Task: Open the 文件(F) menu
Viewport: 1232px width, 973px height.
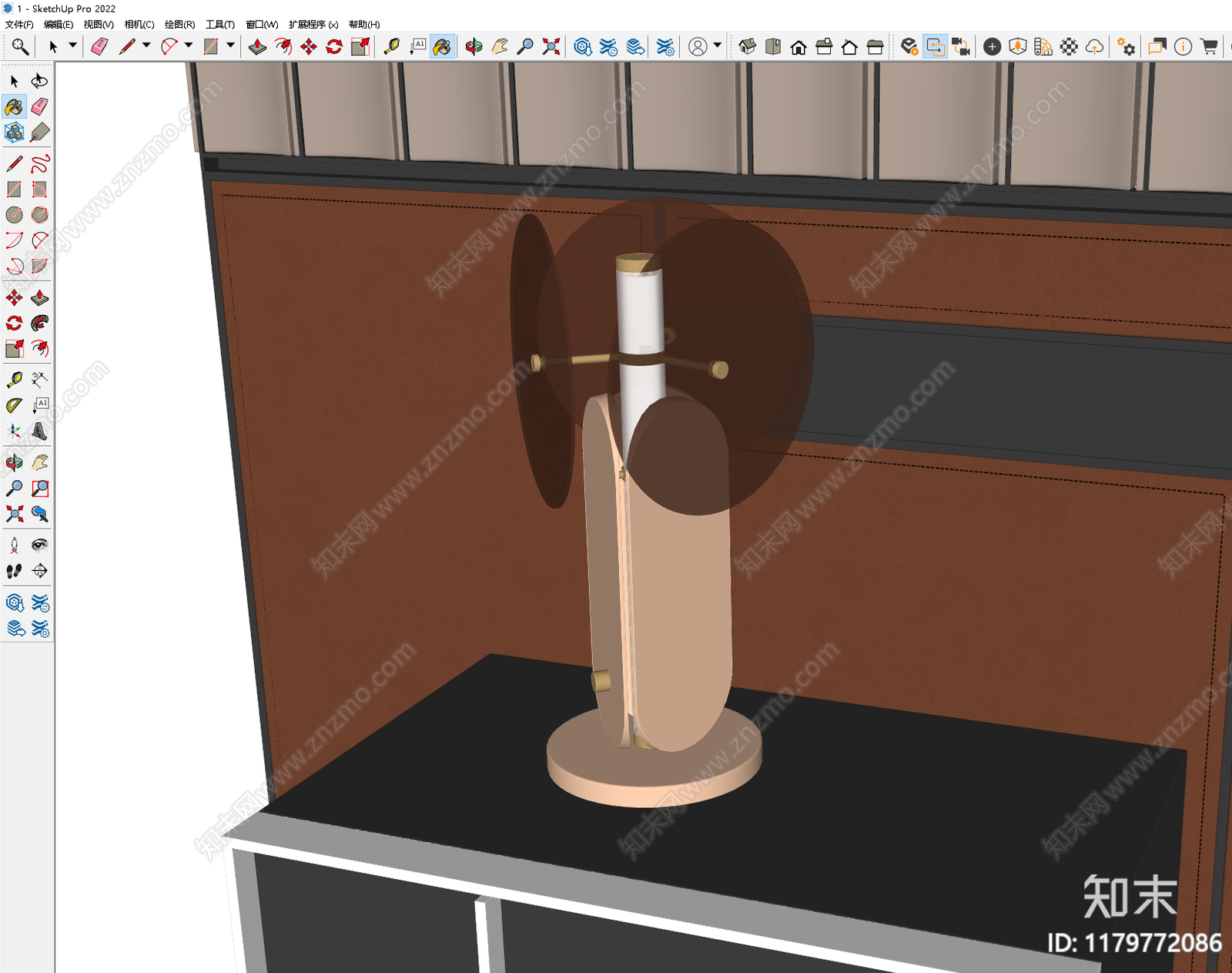Action: coord(19,25)
